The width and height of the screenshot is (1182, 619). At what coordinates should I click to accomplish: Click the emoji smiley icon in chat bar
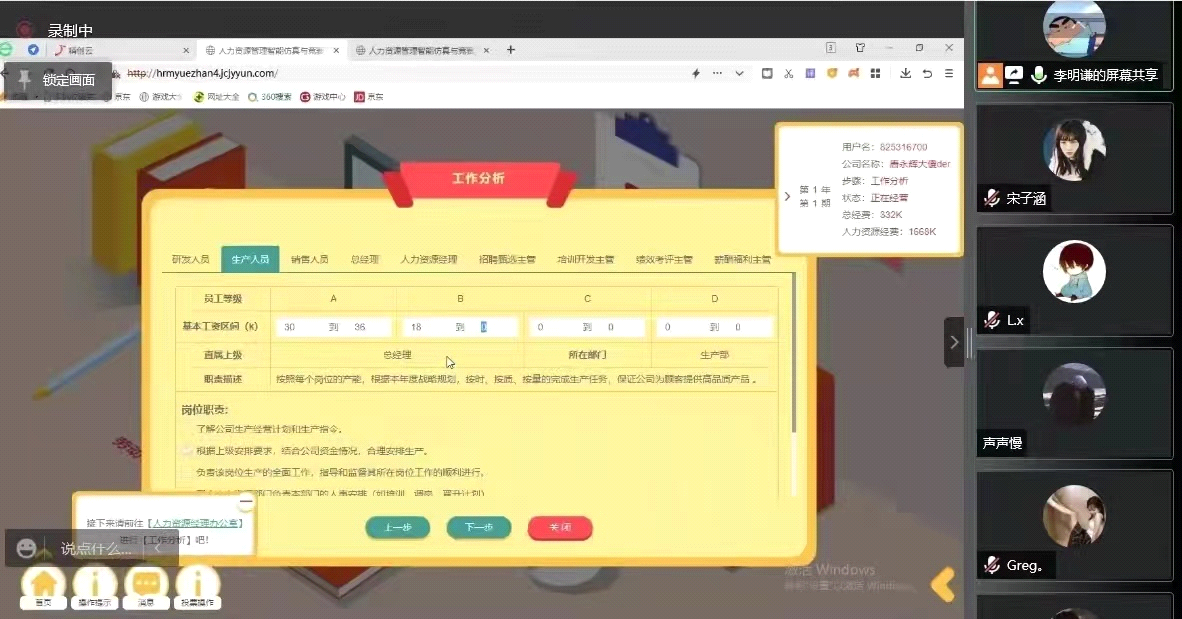(27, 548)
